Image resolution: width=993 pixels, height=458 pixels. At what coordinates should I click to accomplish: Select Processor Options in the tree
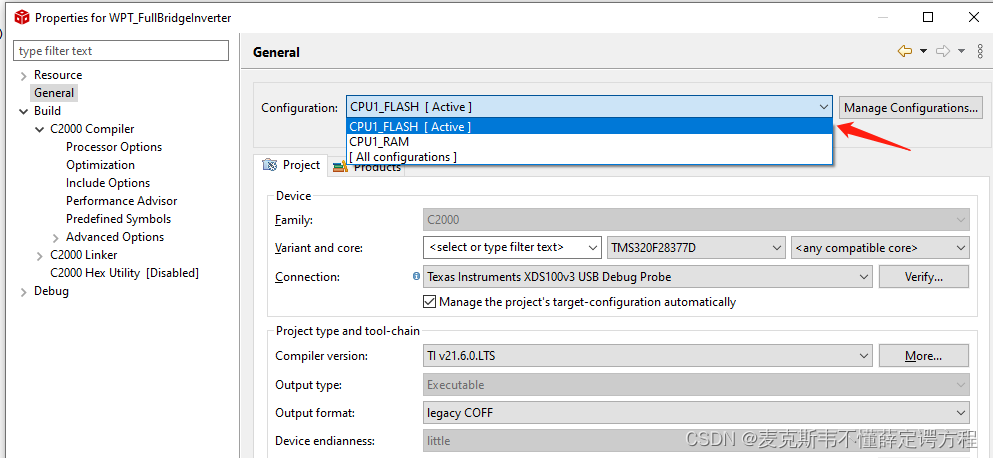point(114,147)
